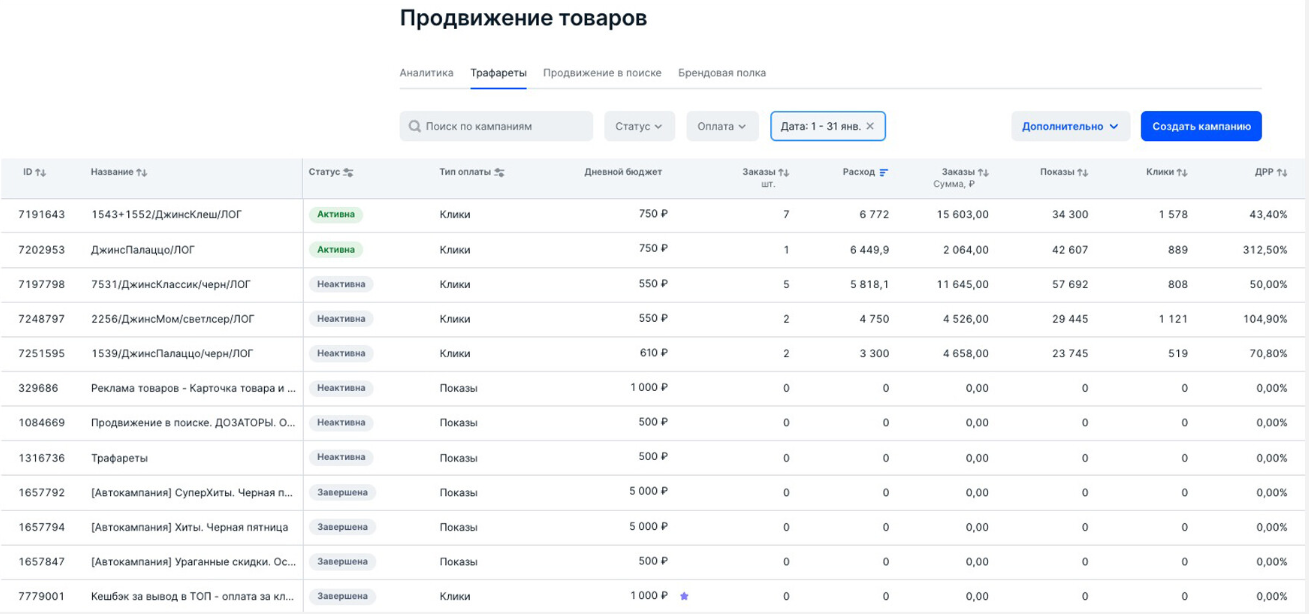Open the Продвижение в поиске tab
Screen dimensions: 1309x614
[602, 73]
